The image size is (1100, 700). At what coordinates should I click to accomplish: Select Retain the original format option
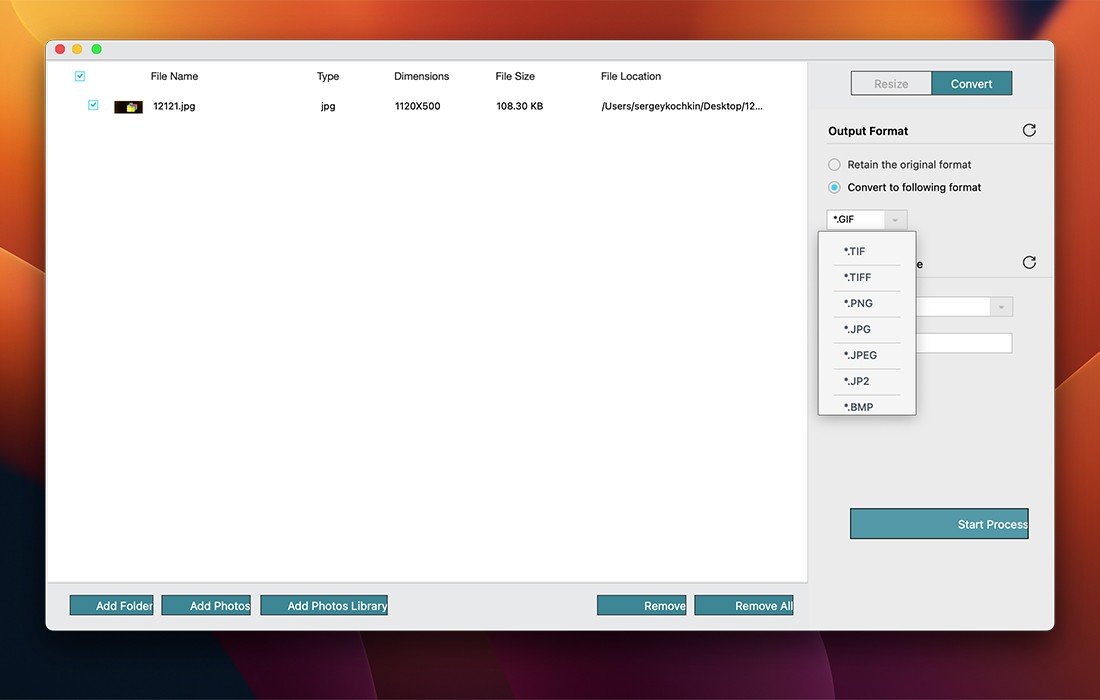[834, 165]
